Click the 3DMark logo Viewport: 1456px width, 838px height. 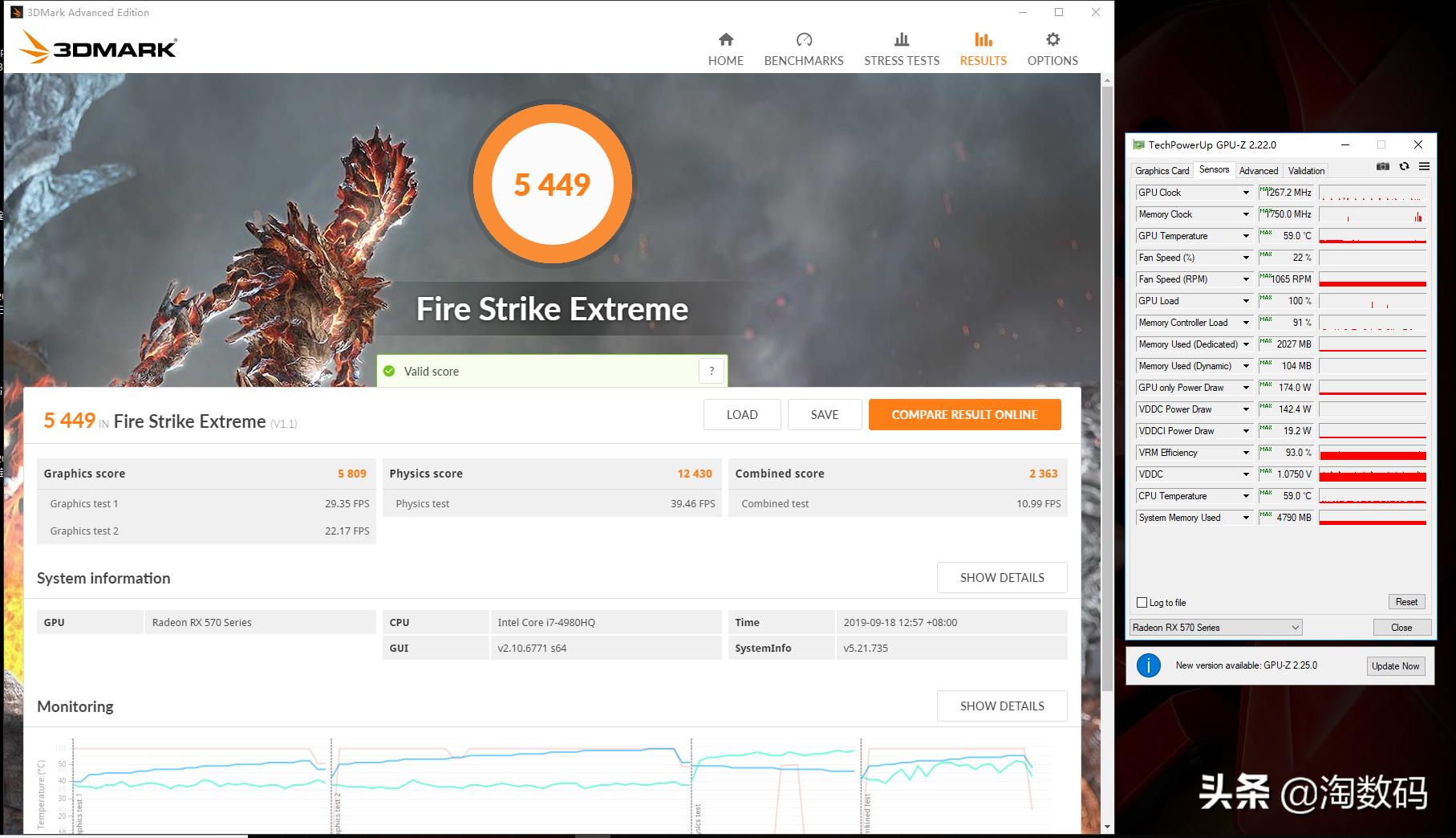(97, 47)
